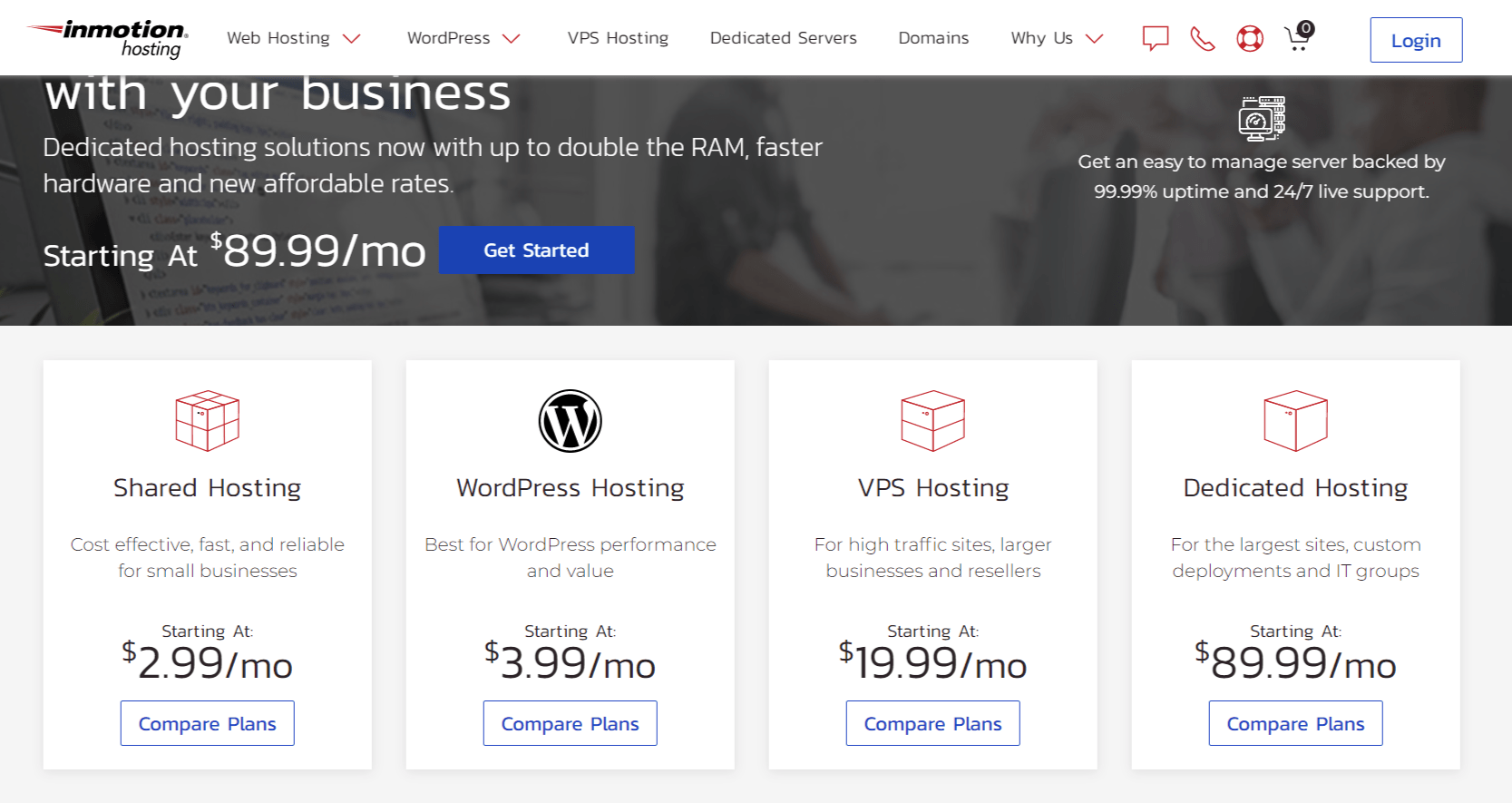Click the $3.99/mo price
1512x803 pixels.
(x=570, y=662)
